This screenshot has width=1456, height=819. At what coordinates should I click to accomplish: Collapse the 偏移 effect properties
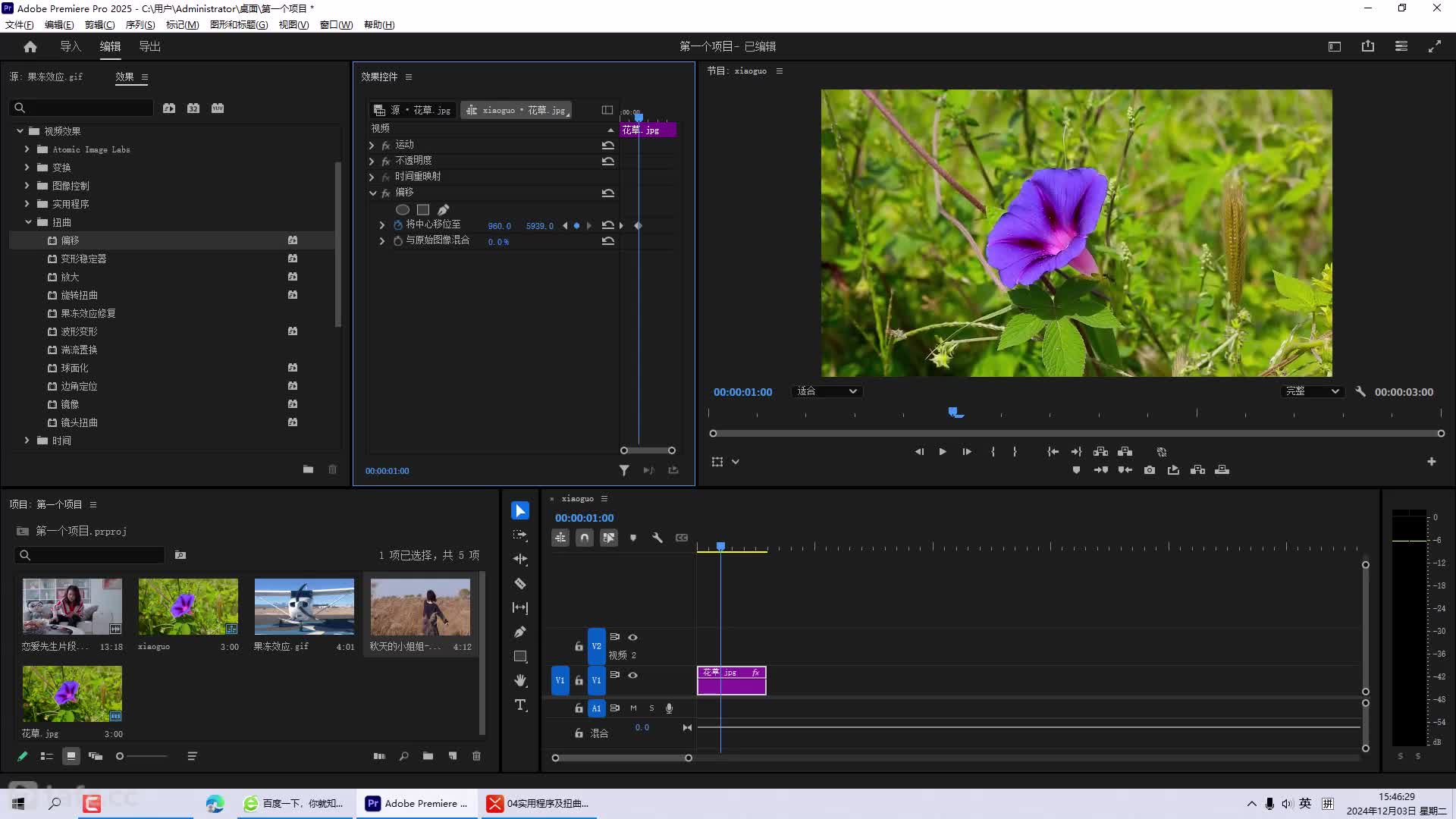point(372,193)
